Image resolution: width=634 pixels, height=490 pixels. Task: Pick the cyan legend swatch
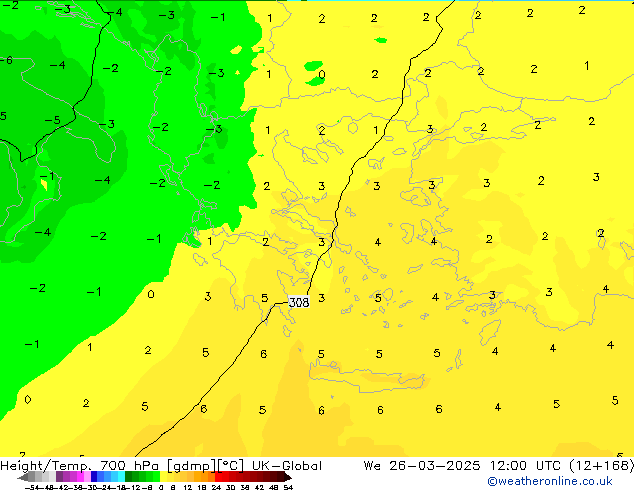[122, 476]
